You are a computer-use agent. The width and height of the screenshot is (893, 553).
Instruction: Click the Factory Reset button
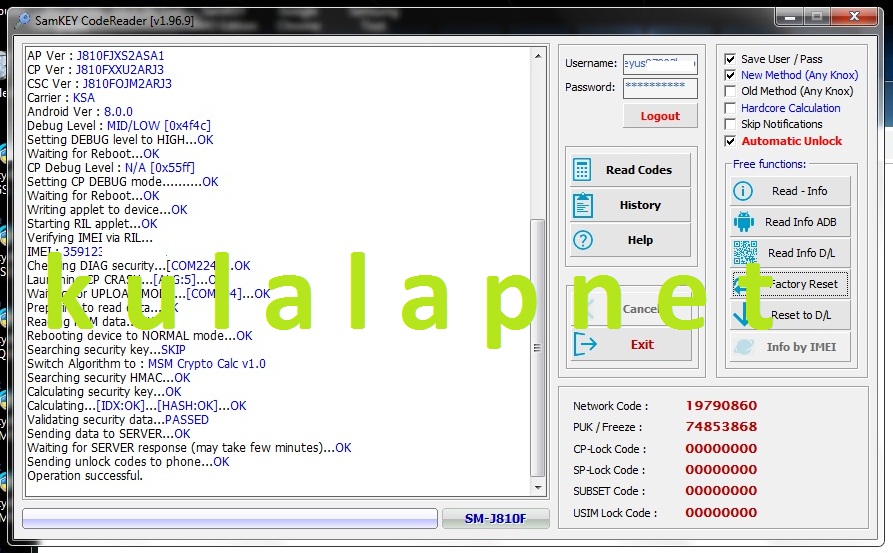click(790, 284)
